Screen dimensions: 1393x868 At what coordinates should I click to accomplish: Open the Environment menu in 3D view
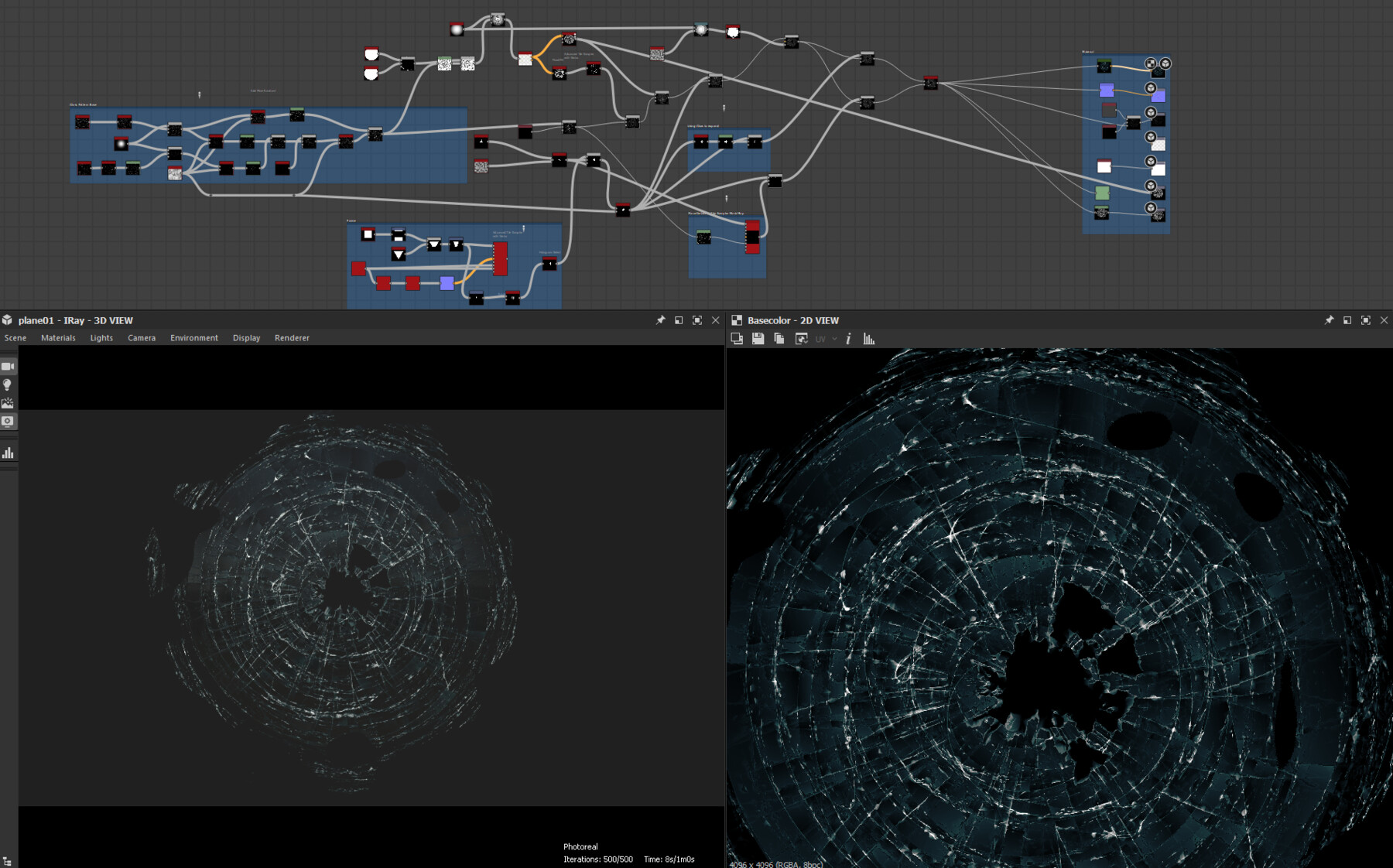pyautogui.click(x=194, y=338)
